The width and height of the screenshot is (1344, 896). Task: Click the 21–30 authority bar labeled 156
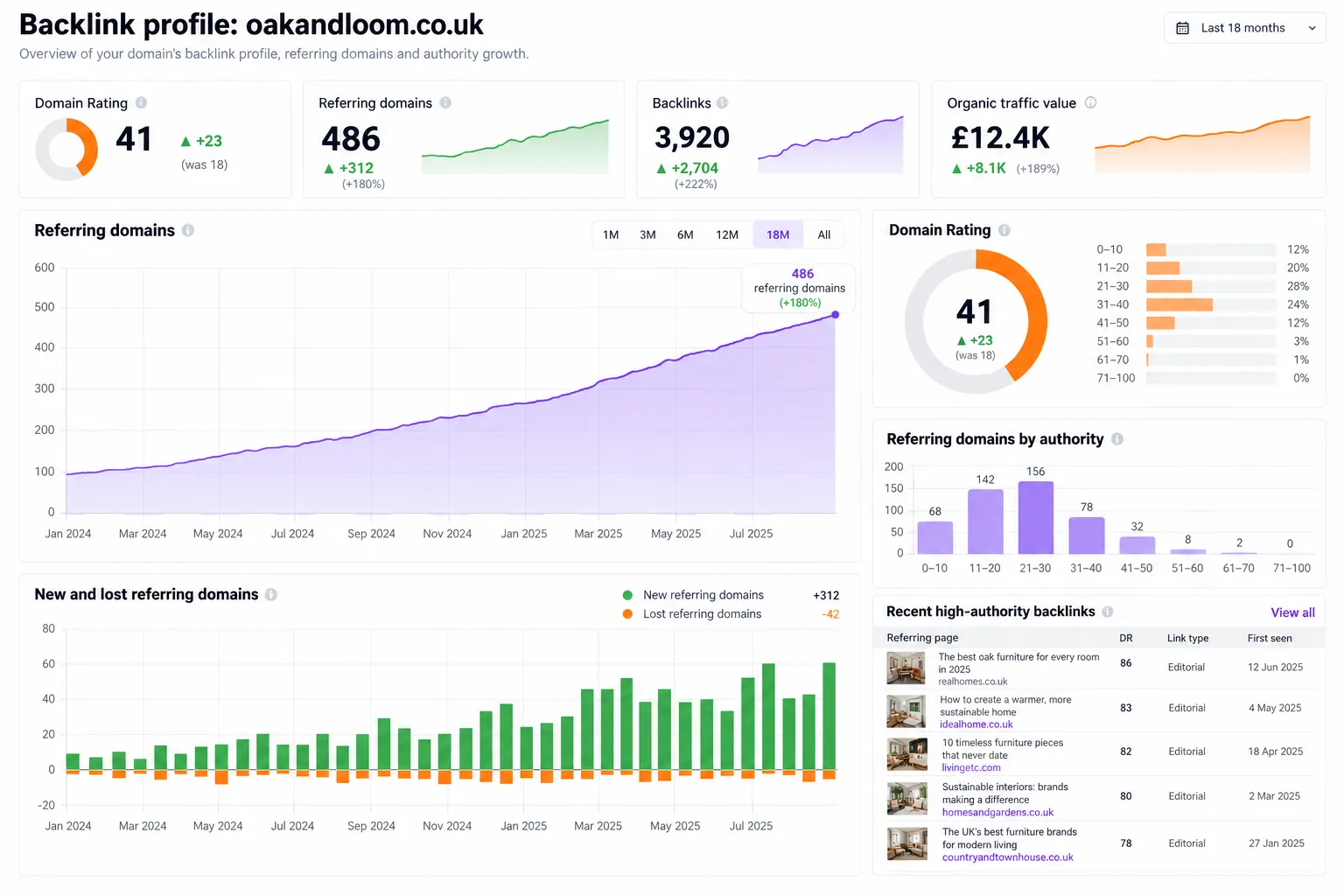pos(1036,517)
